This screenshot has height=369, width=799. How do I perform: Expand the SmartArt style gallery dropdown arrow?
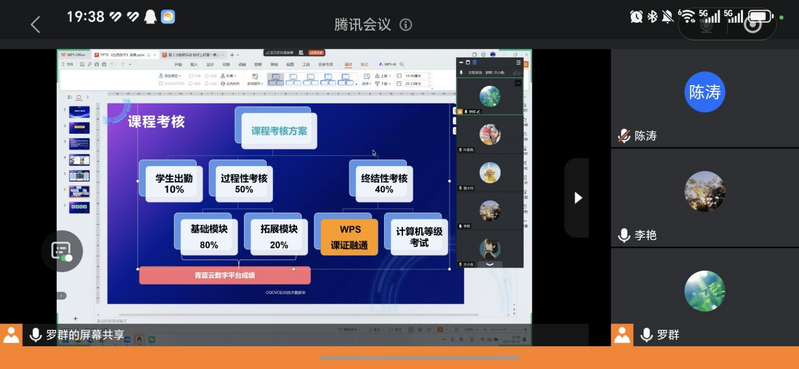[x=358, y=83]
